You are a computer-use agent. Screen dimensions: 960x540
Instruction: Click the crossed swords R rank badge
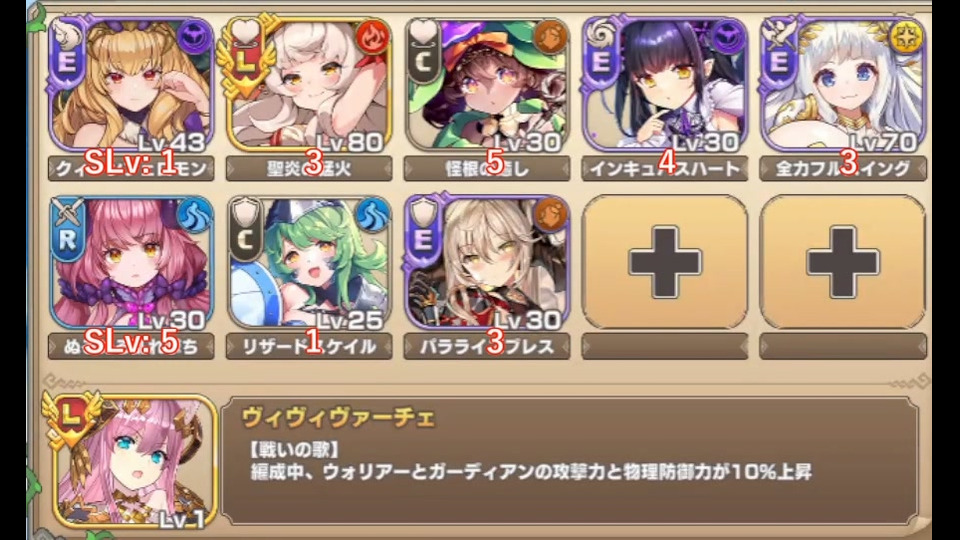67,229
